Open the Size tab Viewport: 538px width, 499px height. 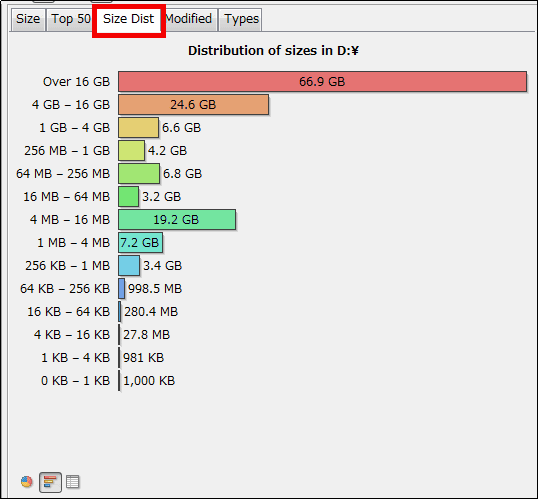[28, 19]
